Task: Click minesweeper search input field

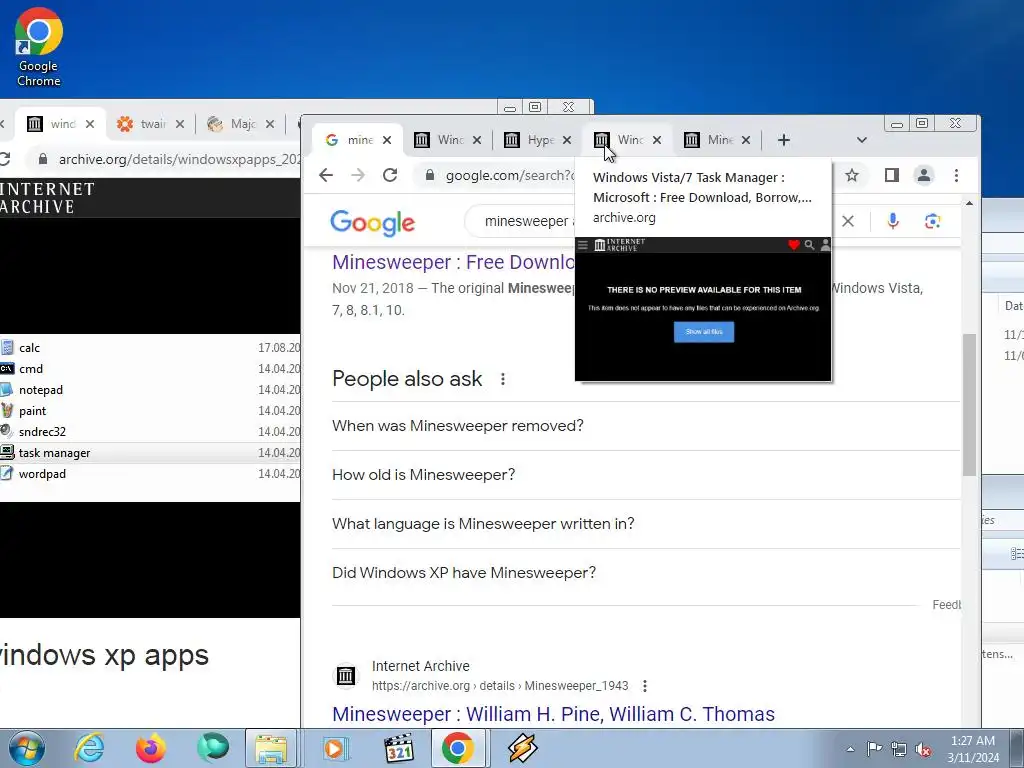Action: pos(522,221)
